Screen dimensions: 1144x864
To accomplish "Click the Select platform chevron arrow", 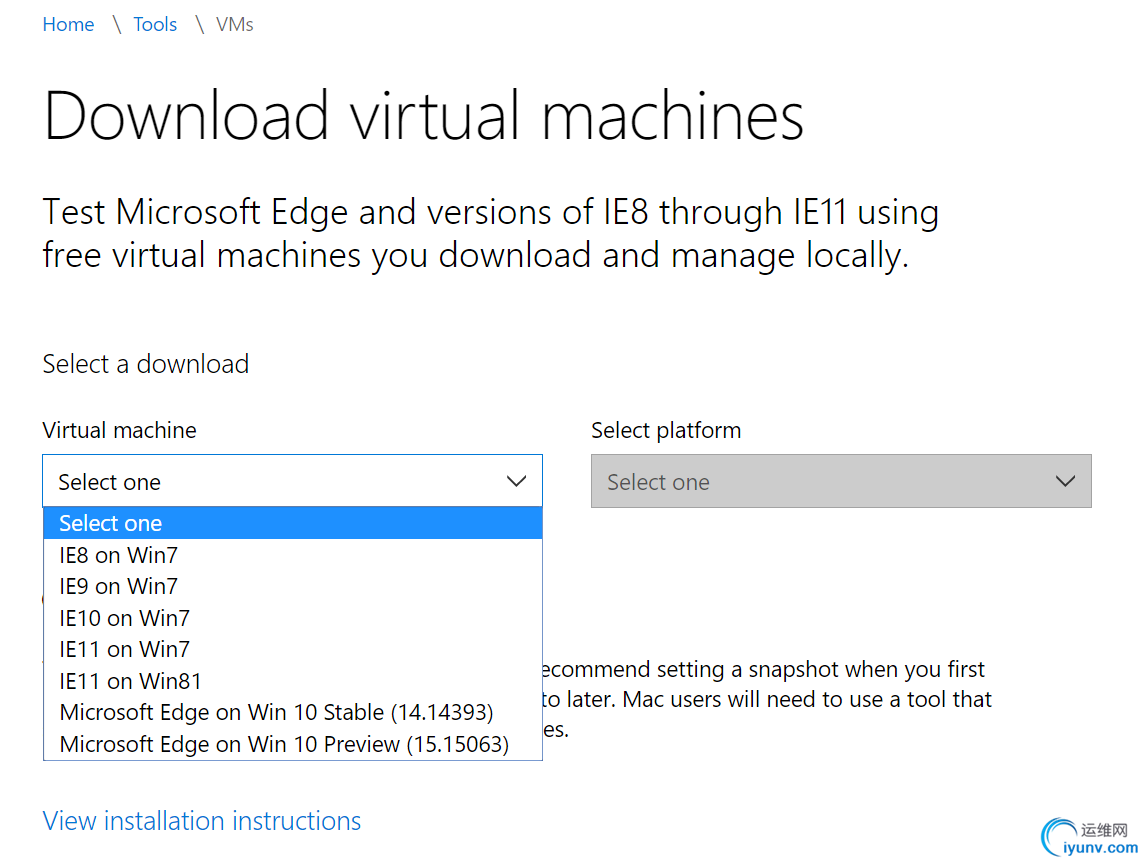I will 1065,482.
